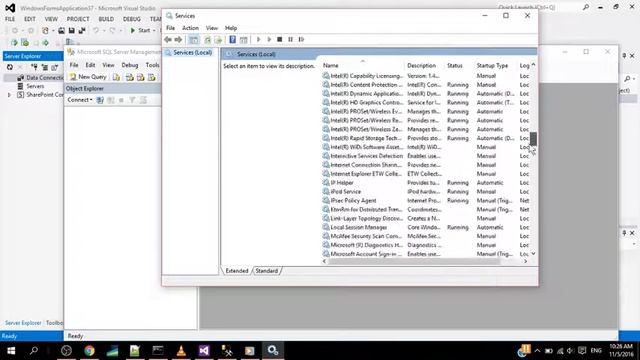
Task: Open Visual Studio from the taskbar
Action: [204, 351]
